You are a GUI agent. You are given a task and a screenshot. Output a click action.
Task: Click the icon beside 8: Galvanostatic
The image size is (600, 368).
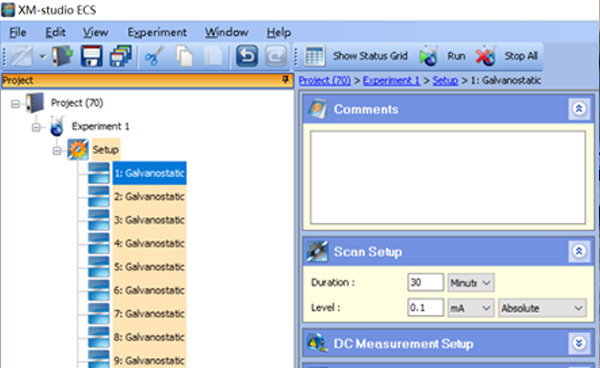pos(99,337)
